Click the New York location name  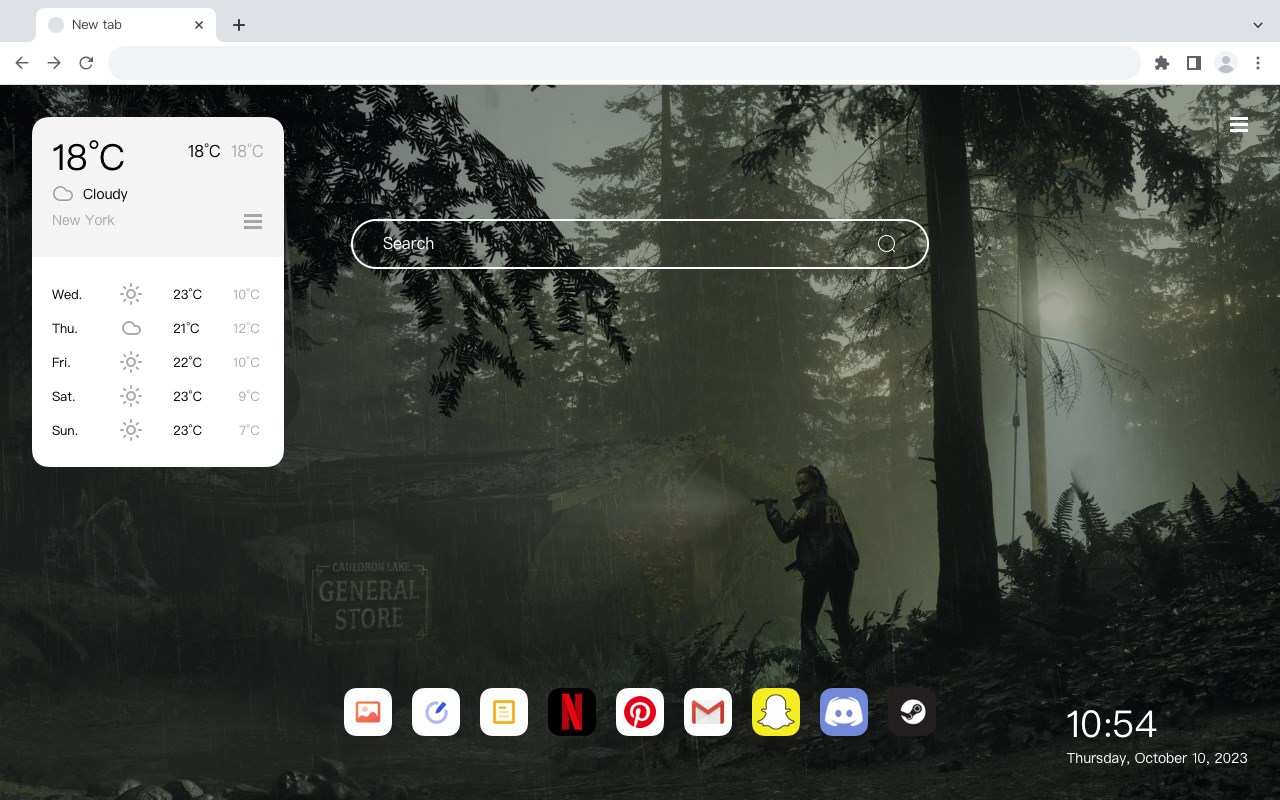tap(83, 220)
